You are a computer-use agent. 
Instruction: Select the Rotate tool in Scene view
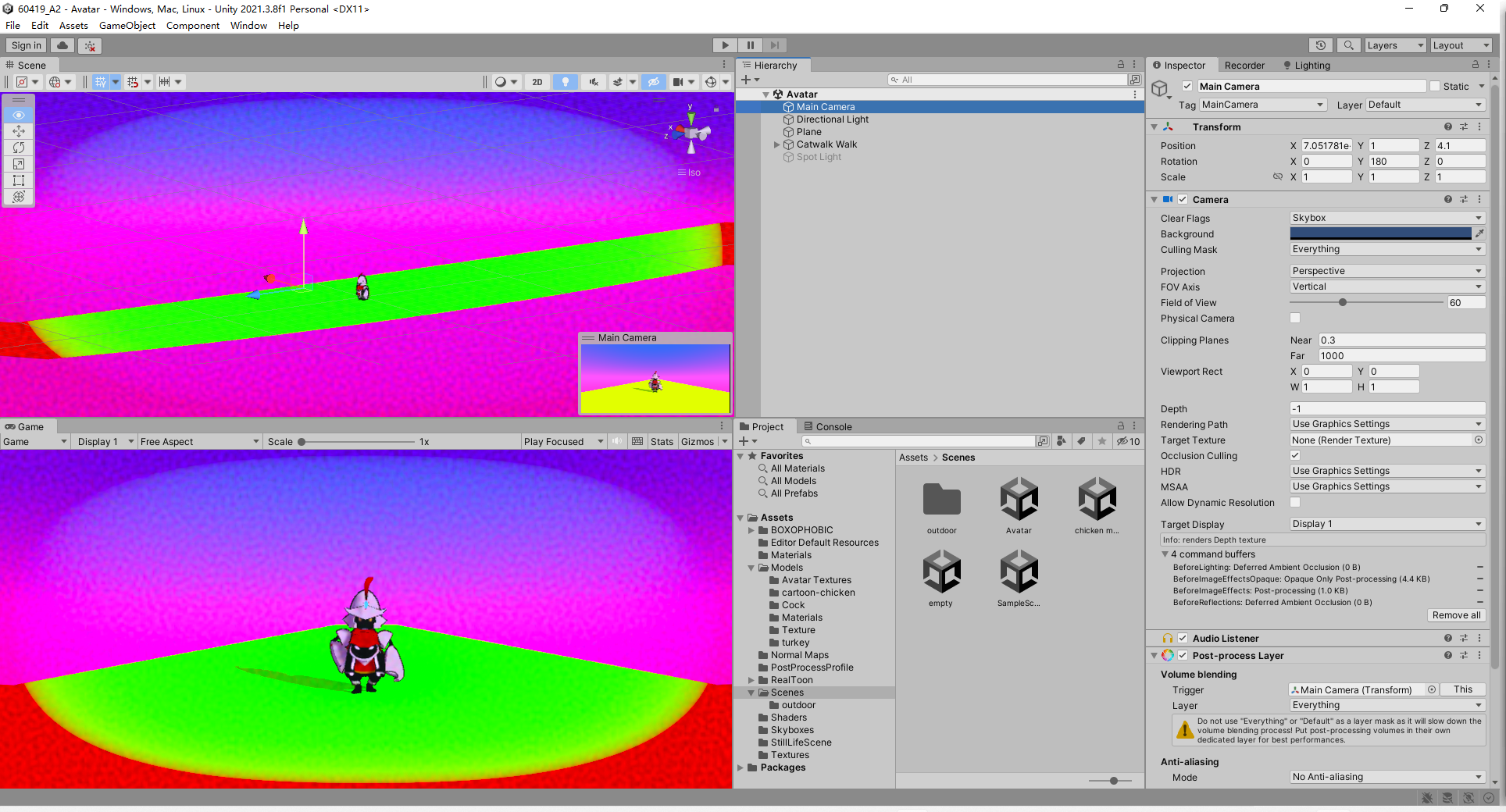click(x=19, y=148)
